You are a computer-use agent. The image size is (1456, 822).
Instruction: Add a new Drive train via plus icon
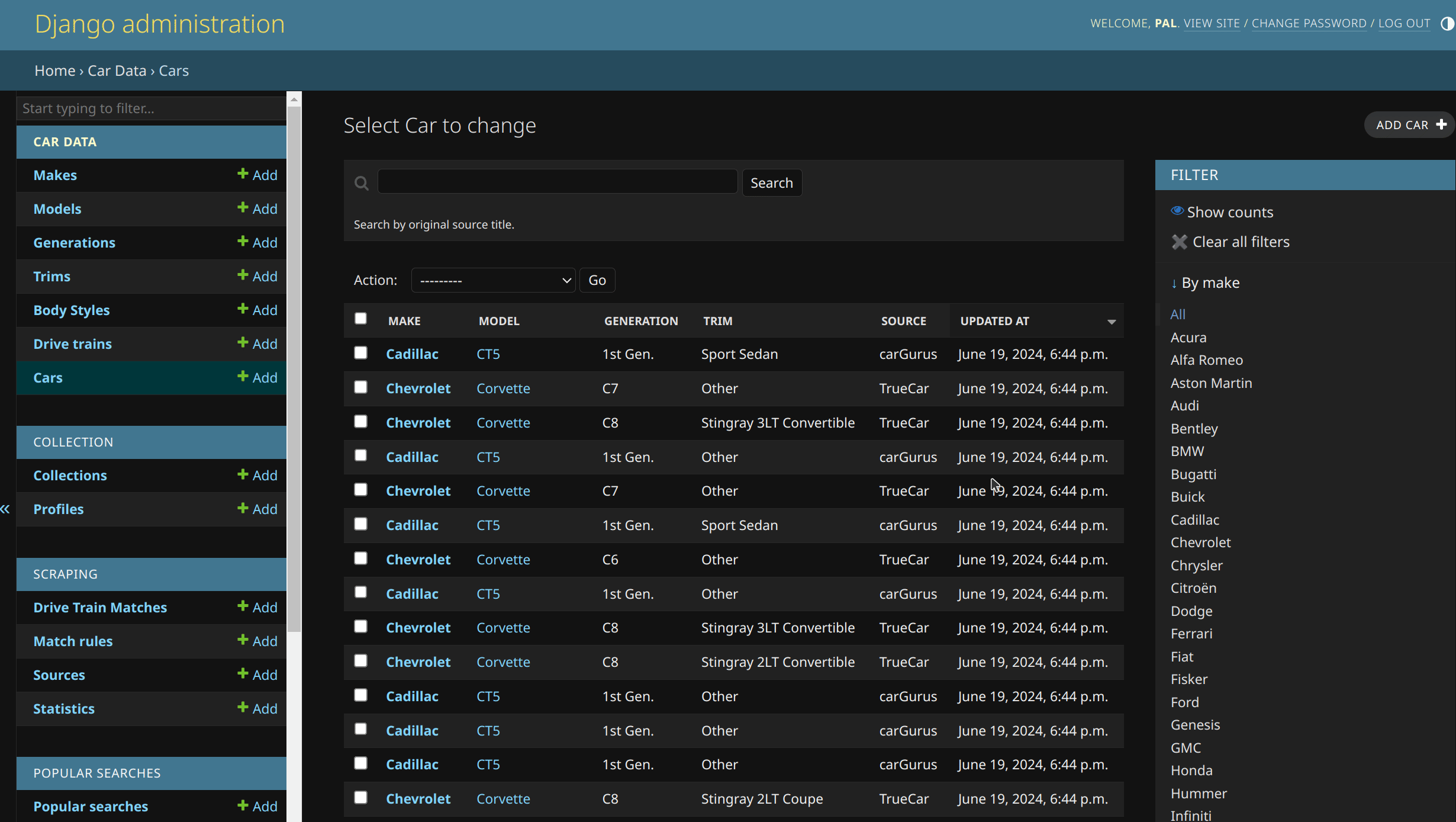[243, 342]
